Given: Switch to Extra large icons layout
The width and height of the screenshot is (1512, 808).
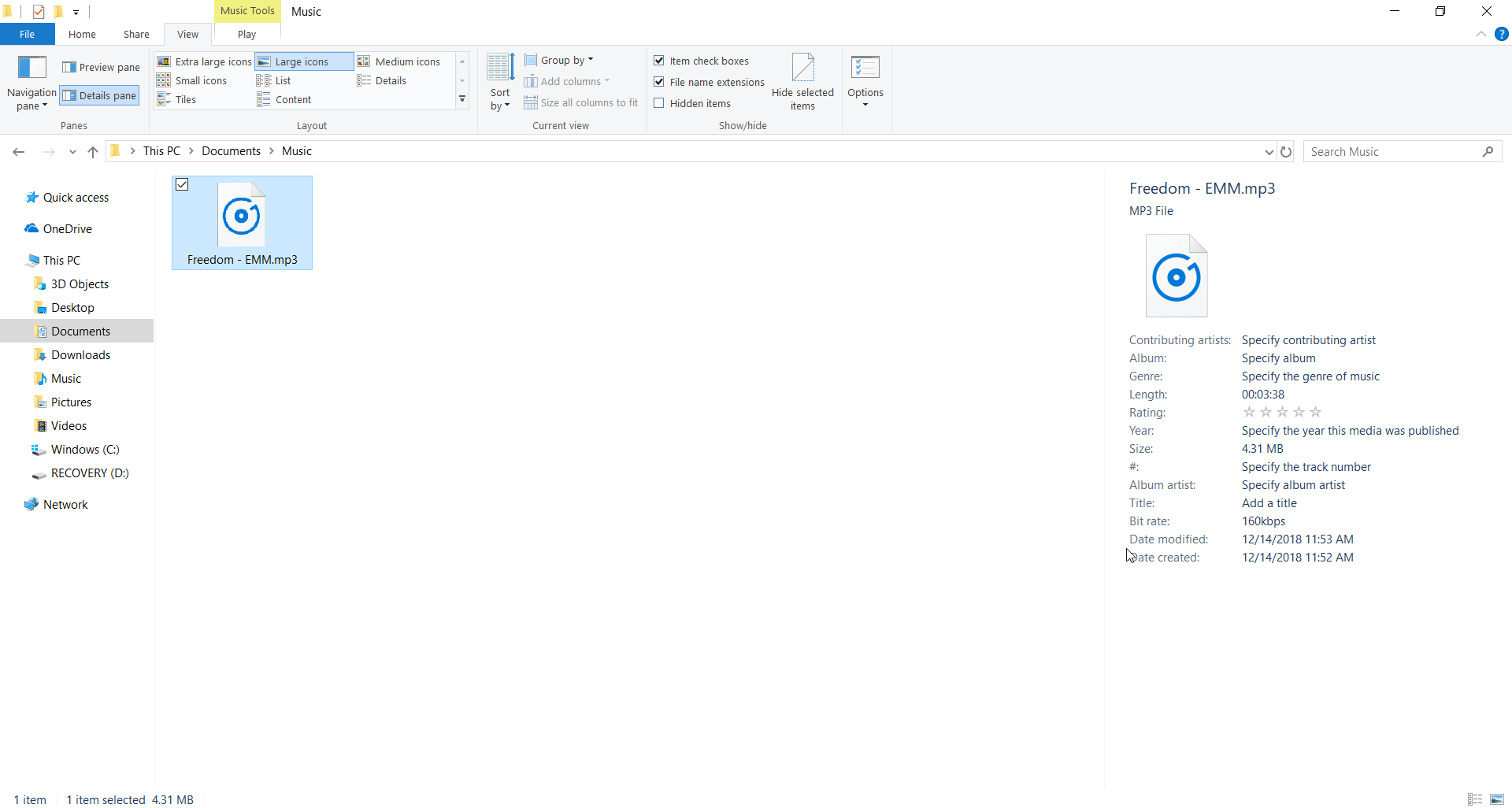Looking at the screenshot, I should (x=205, y=61).
